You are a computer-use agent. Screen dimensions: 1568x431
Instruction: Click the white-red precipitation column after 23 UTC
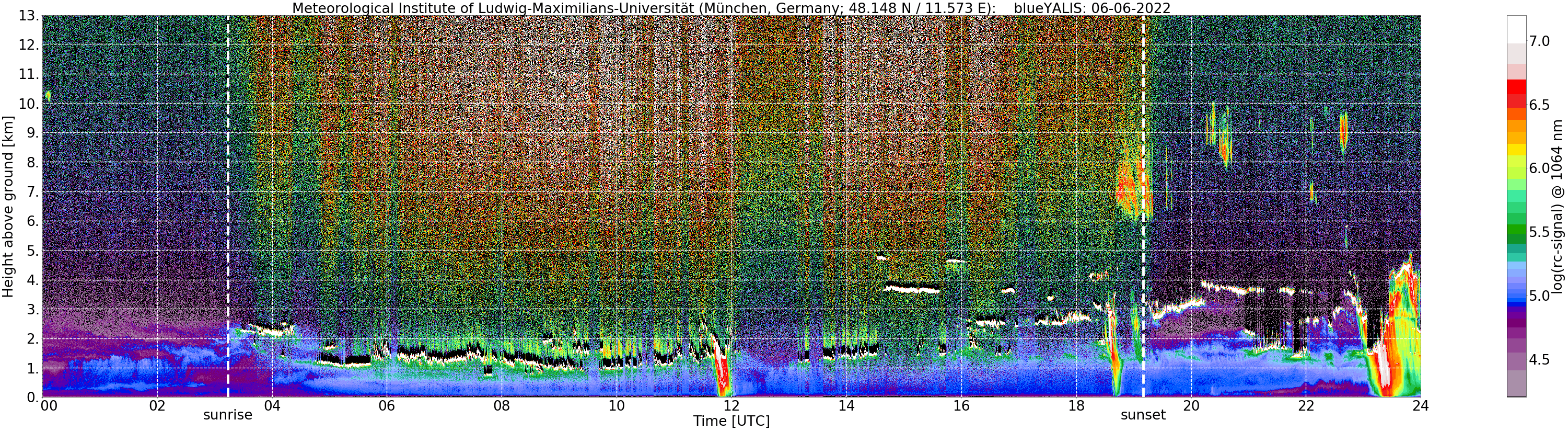pos(1383,365)
